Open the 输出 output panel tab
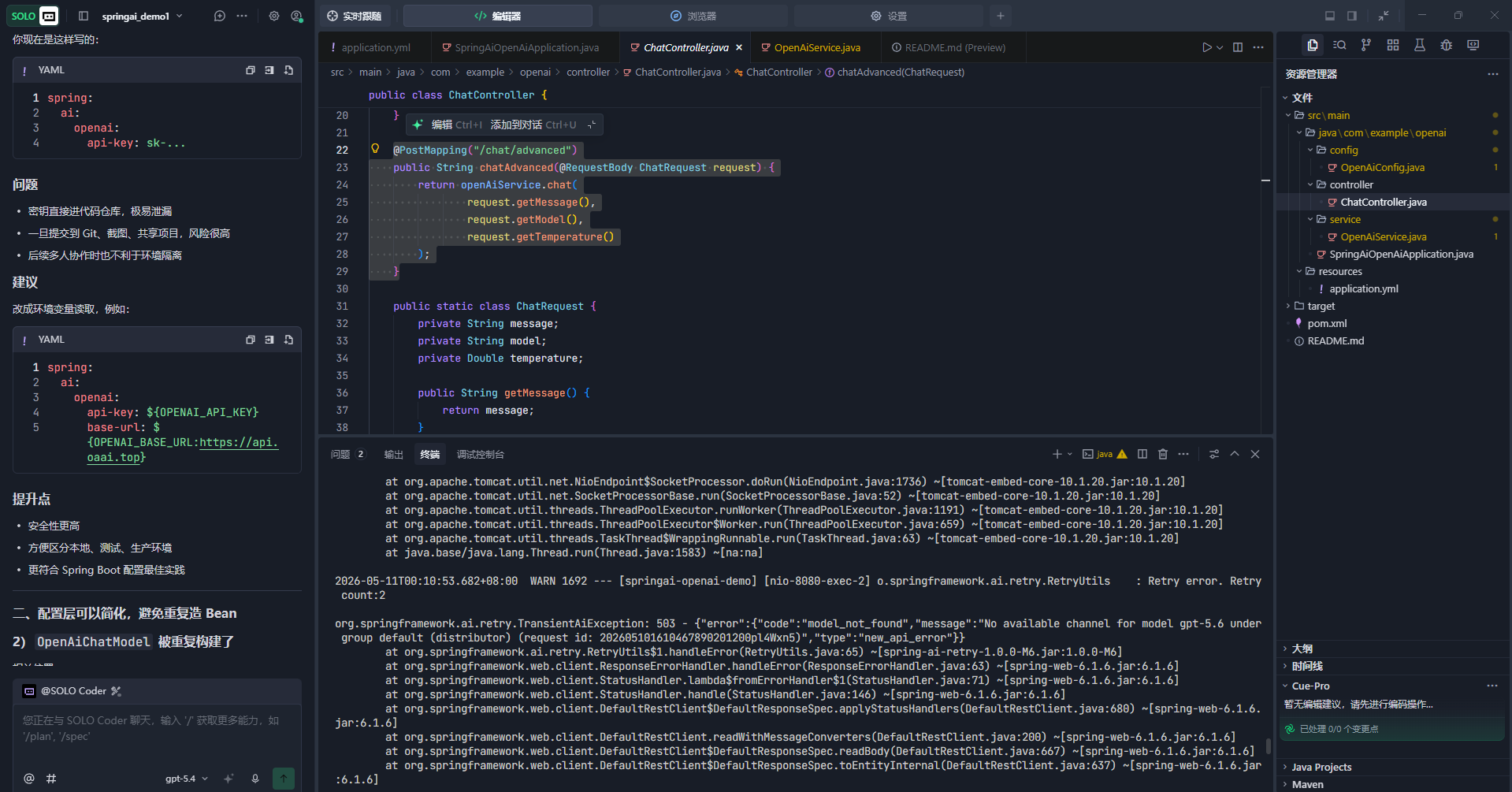The width and height of the screenshot is (1512, 792). 393,454
